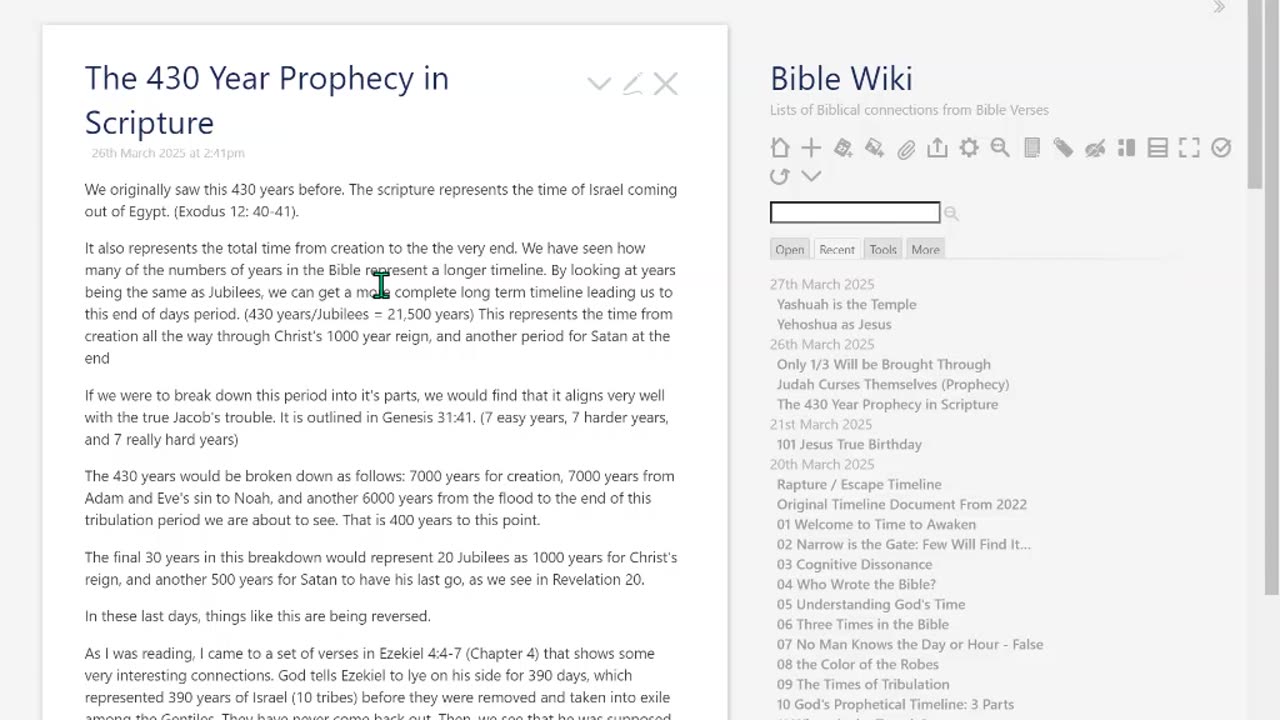The image size is (1280, 720).
Task: Import files using the paperclip icon
Action: [x=906, y=148]
